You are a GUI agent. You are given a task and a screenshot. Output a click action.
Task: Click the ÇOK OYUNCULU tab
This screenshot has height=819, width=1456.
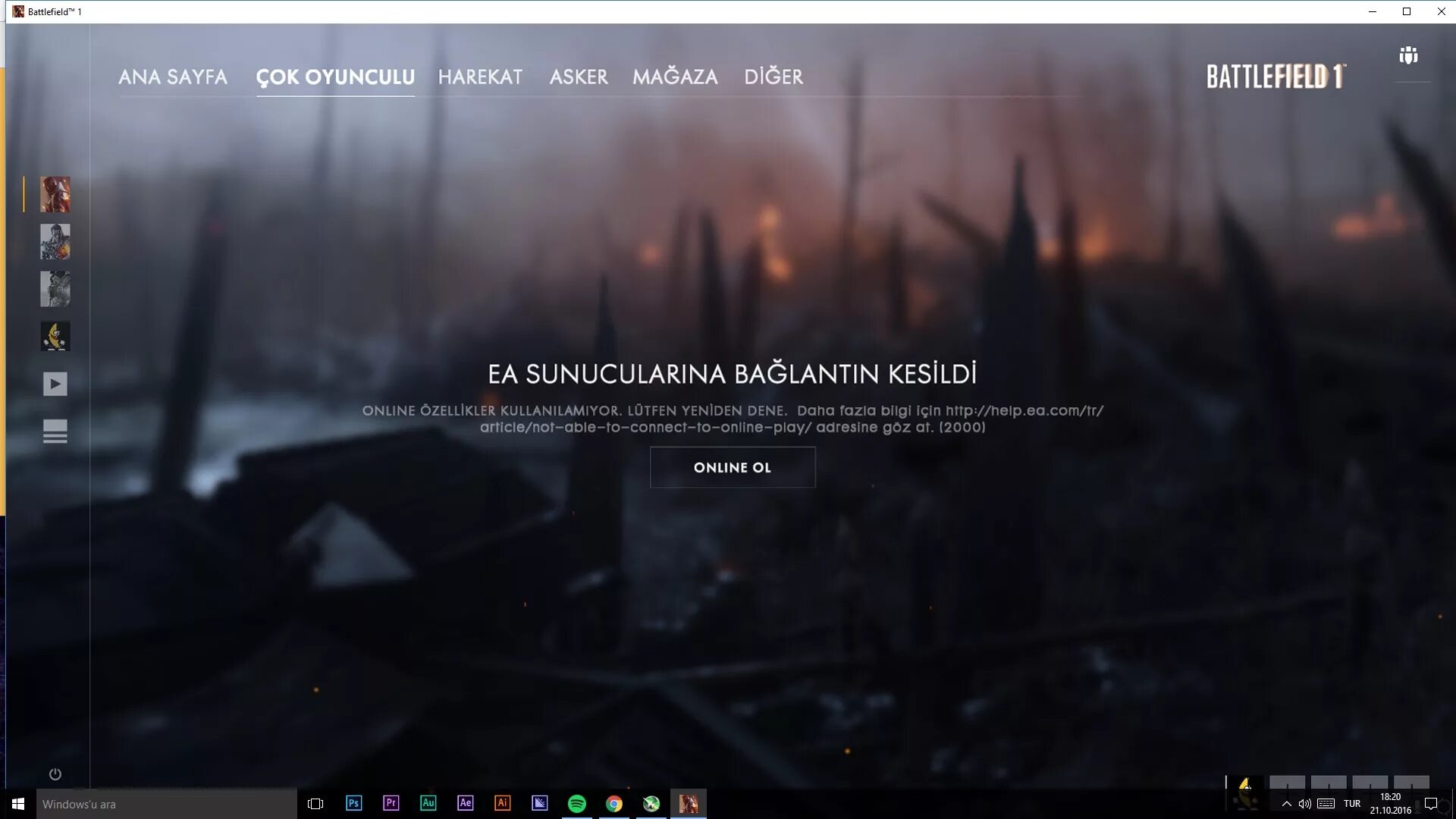coord(335,77)
